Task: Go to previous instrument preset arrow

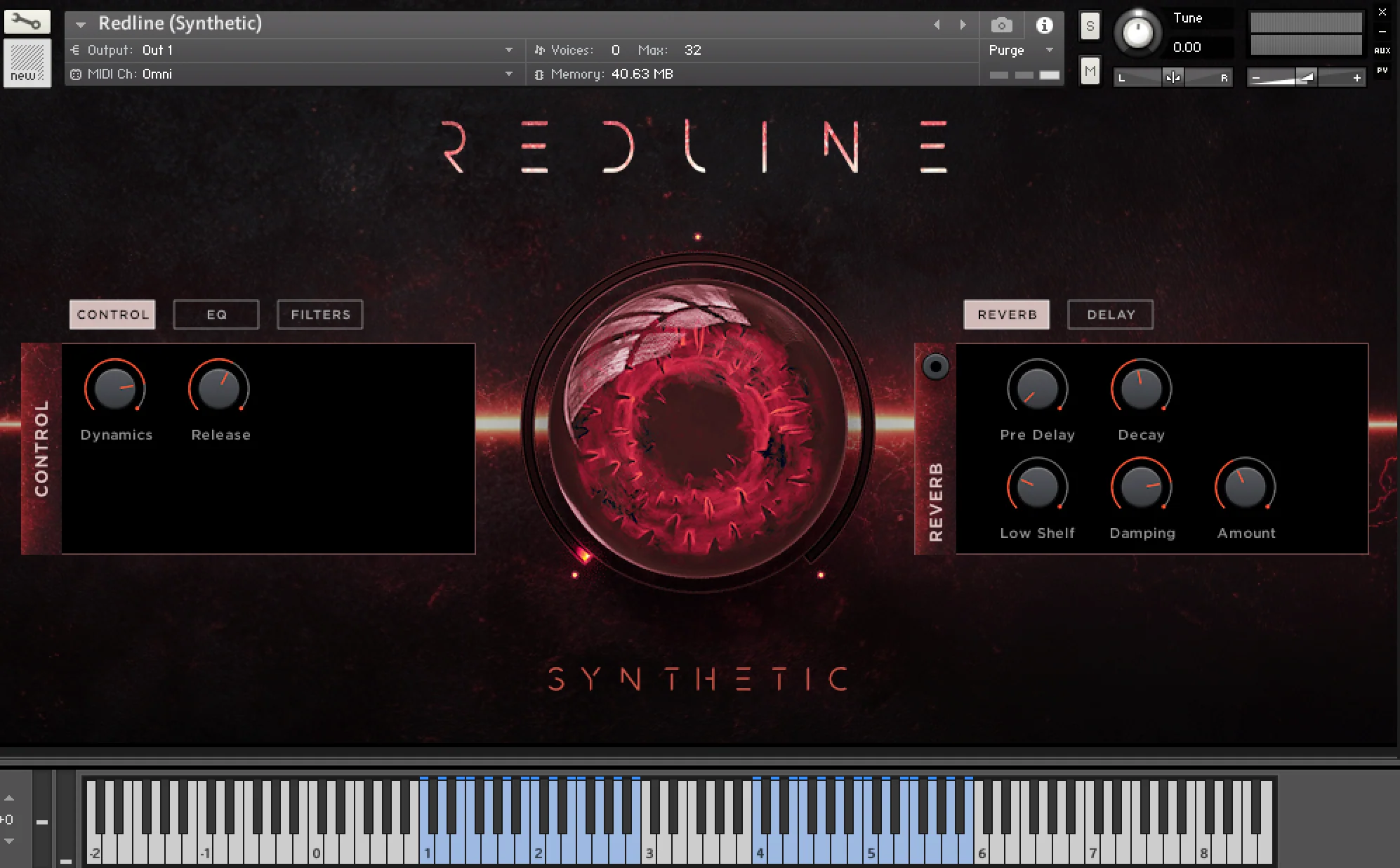Action: pyautogui.click(x=937, y=25)
